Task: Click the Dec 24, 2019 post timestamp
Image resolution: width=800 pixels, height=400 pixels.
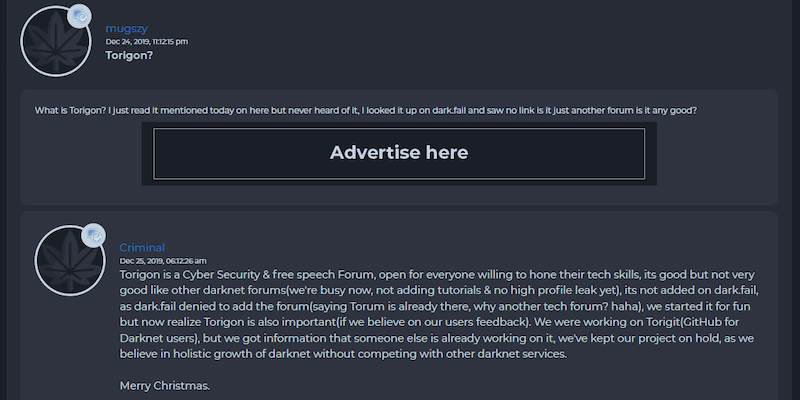Action: coord(146,42)
